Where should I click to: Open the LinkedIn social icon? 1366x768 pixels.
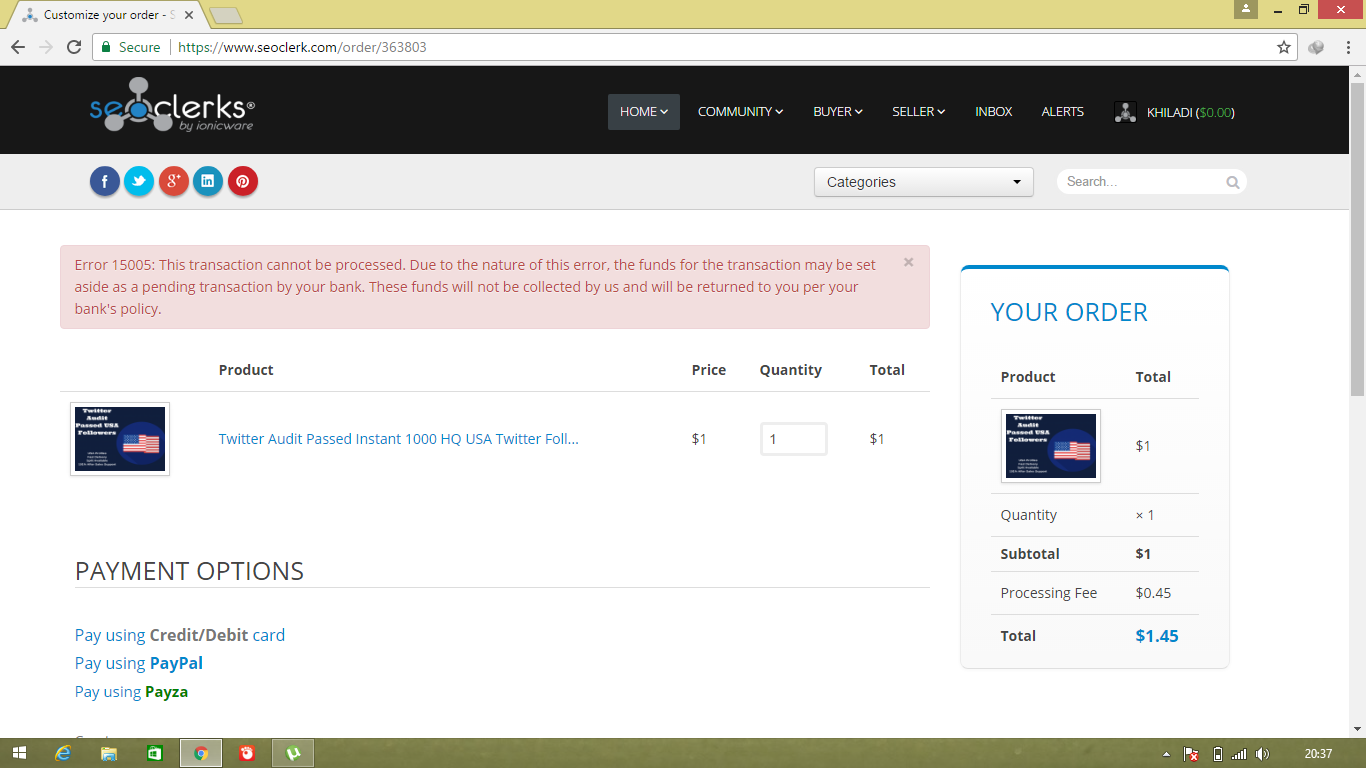click(208, 181)
